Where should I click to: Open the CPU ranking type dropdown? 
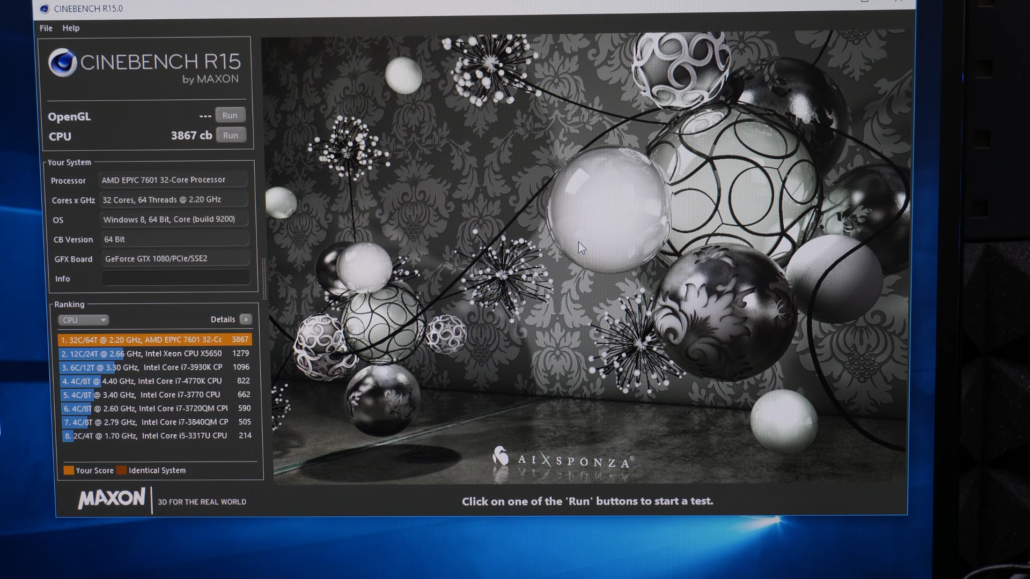pyautogui.click(x=83, y=320)
